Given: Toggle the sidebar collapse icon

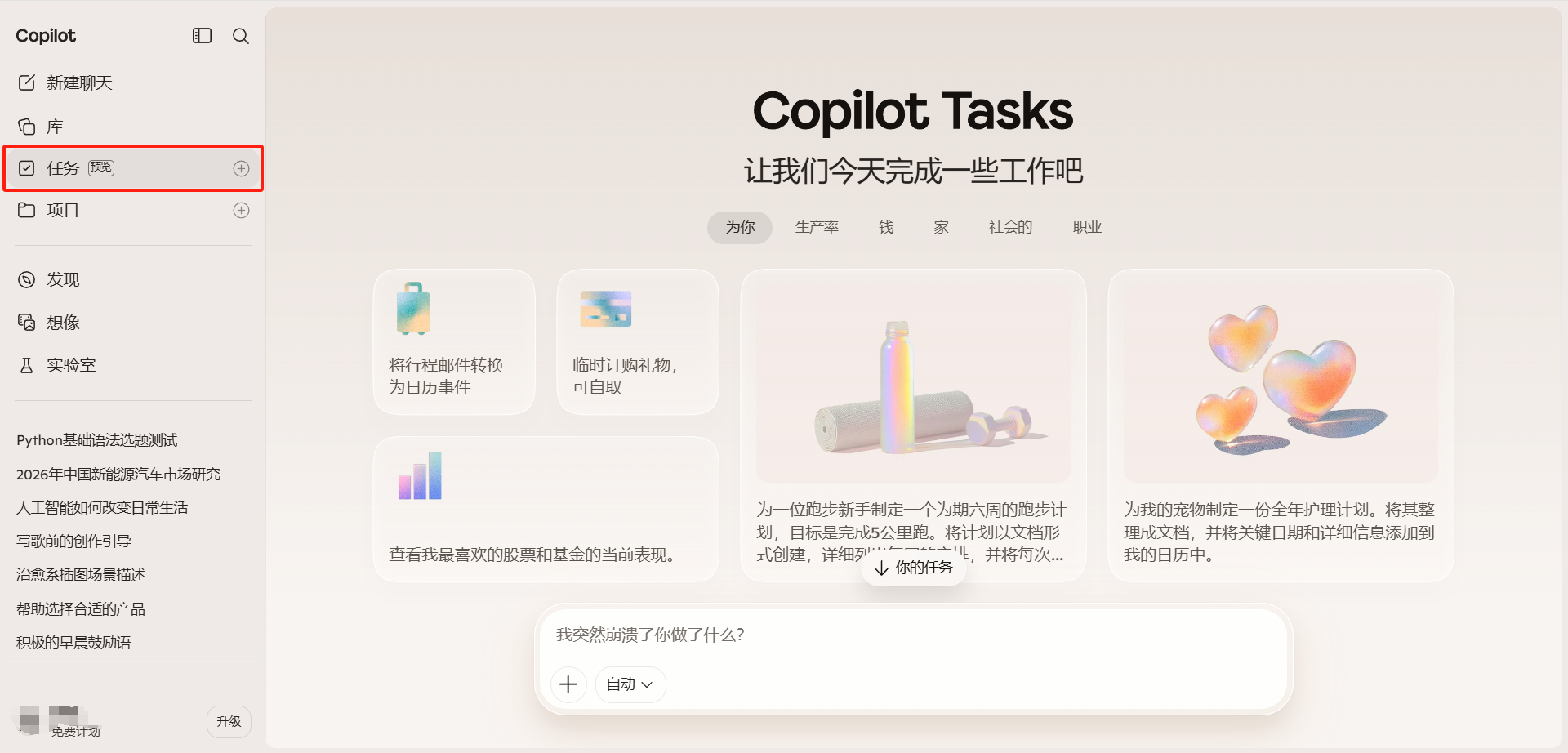Looking at the screenshot, I should click(x=202, y=36).
